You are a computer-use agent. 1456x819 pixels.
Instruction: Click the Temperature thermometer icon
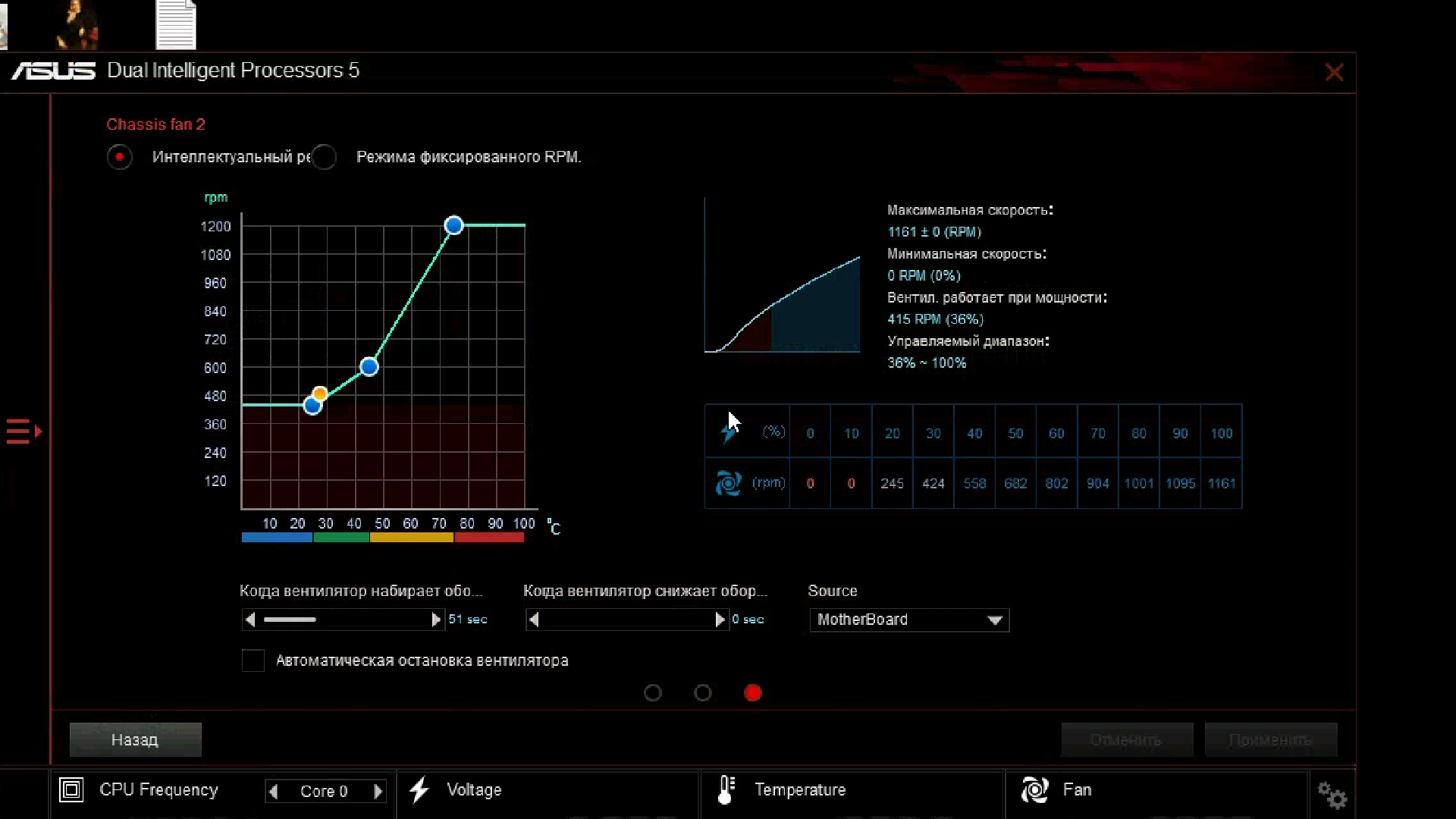coord(726,790)
